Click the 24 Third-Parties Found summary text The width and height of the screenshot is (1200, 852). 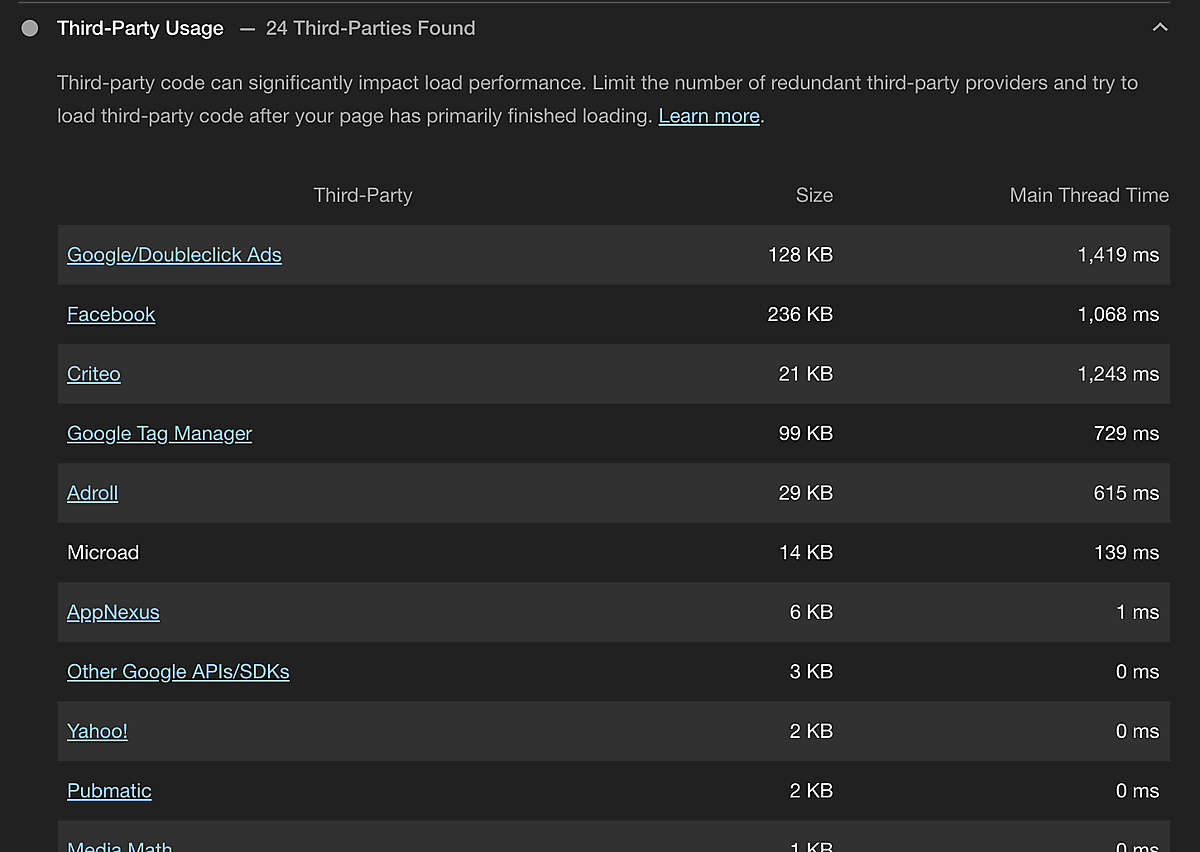pyautogui.click(x=370, y=28)
